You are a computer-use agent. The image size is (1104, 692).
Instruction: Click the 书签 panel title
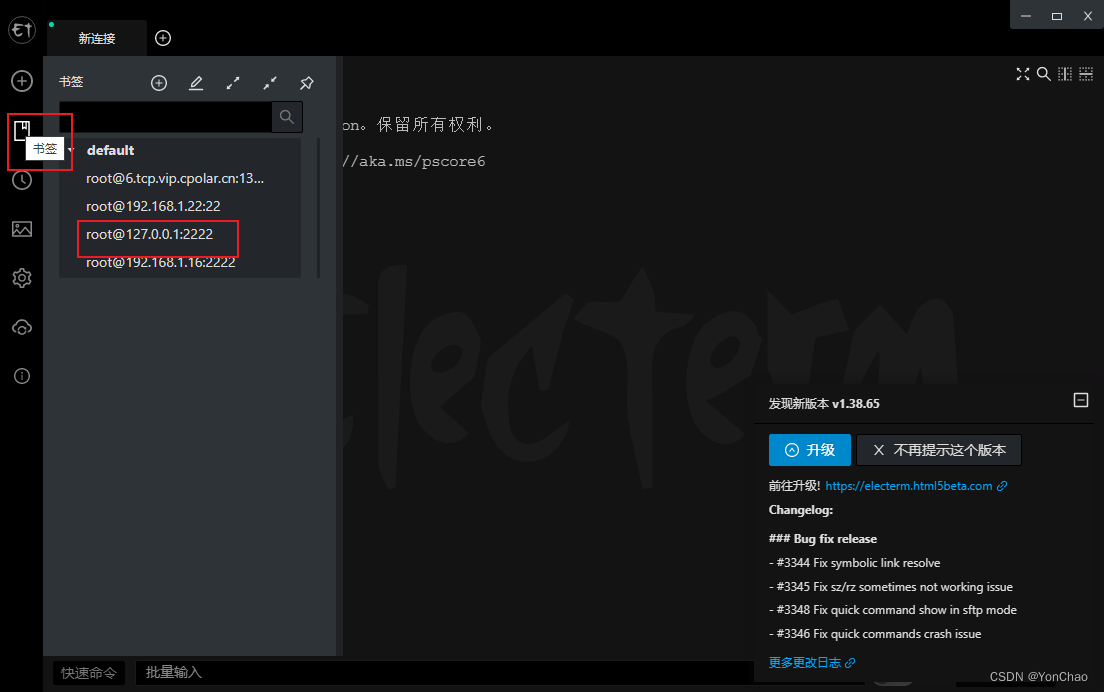(x=70, y=82)
